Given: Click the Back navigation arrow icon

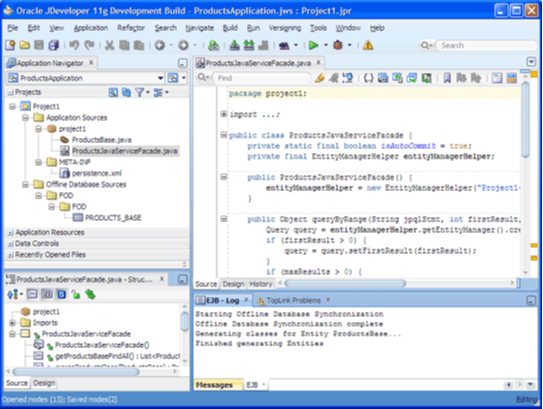Looking at the screenshot, I should click(x=160, y=45).
